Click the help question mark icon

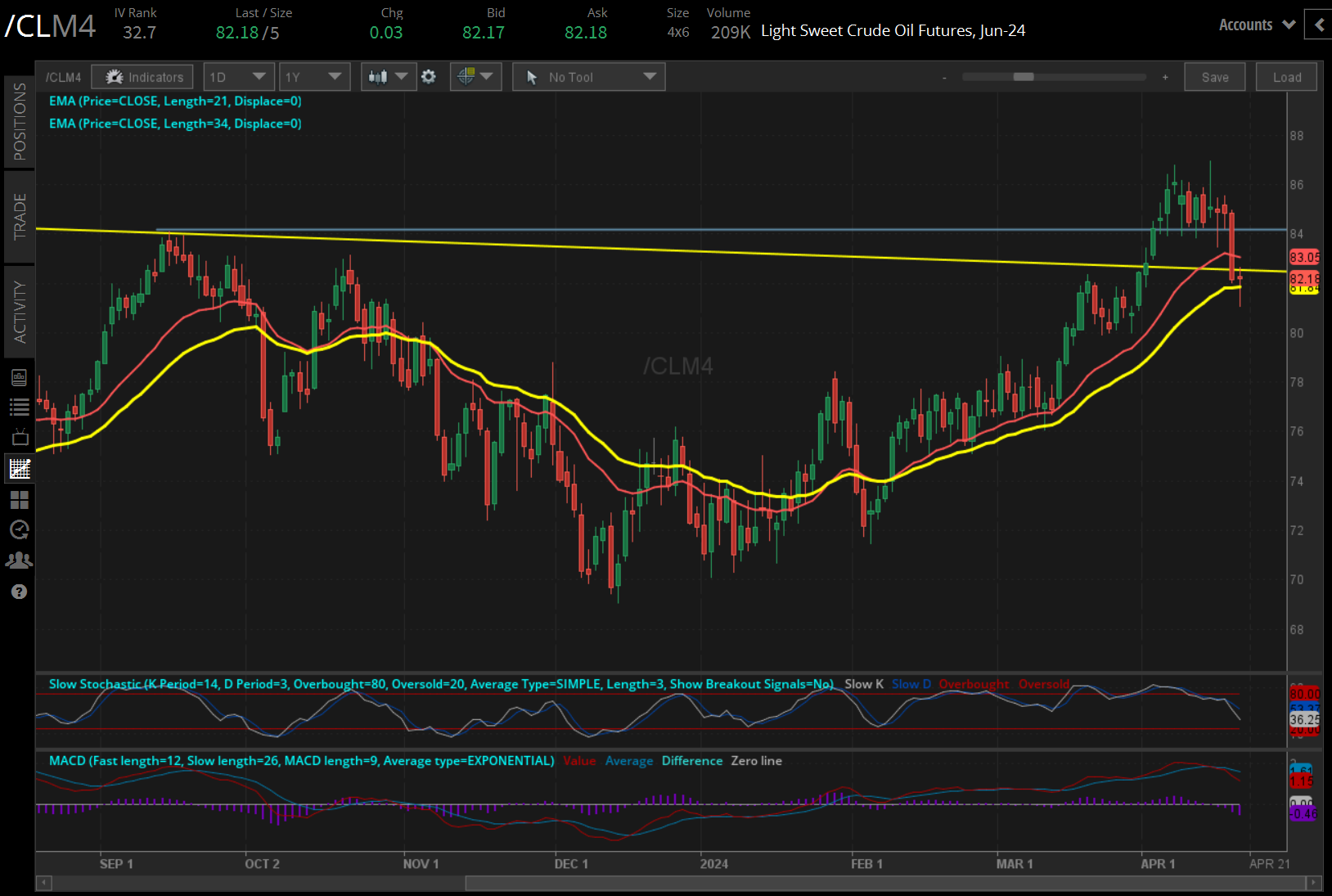click(19, 592)
